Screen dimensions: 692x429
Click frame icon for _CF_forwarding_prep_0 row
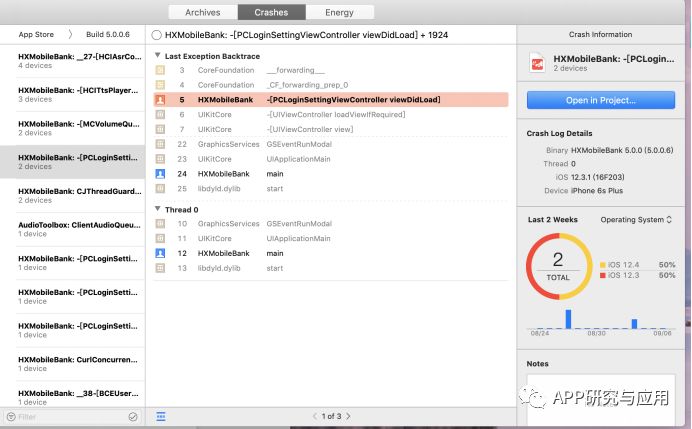[x=160, y=85]
